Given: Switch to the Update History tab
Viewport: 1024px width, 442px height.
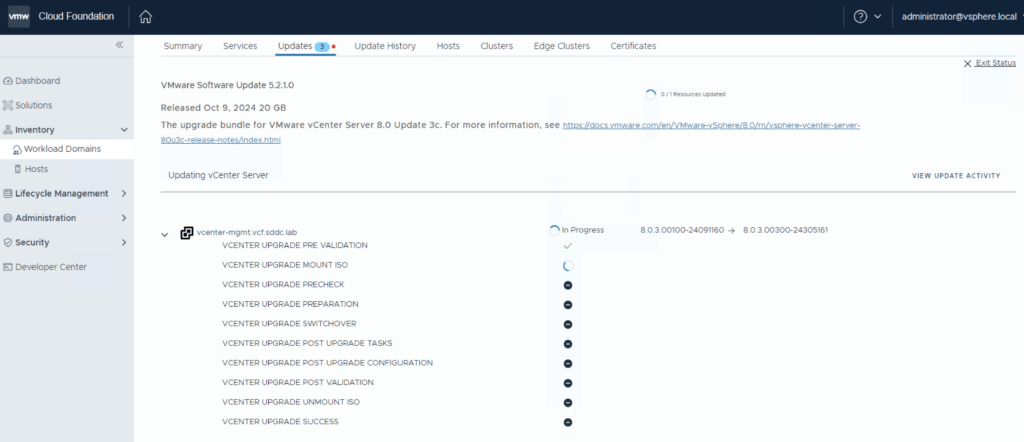Looking at the screenshot, I should pyautogui.click(x=385, y=46).
